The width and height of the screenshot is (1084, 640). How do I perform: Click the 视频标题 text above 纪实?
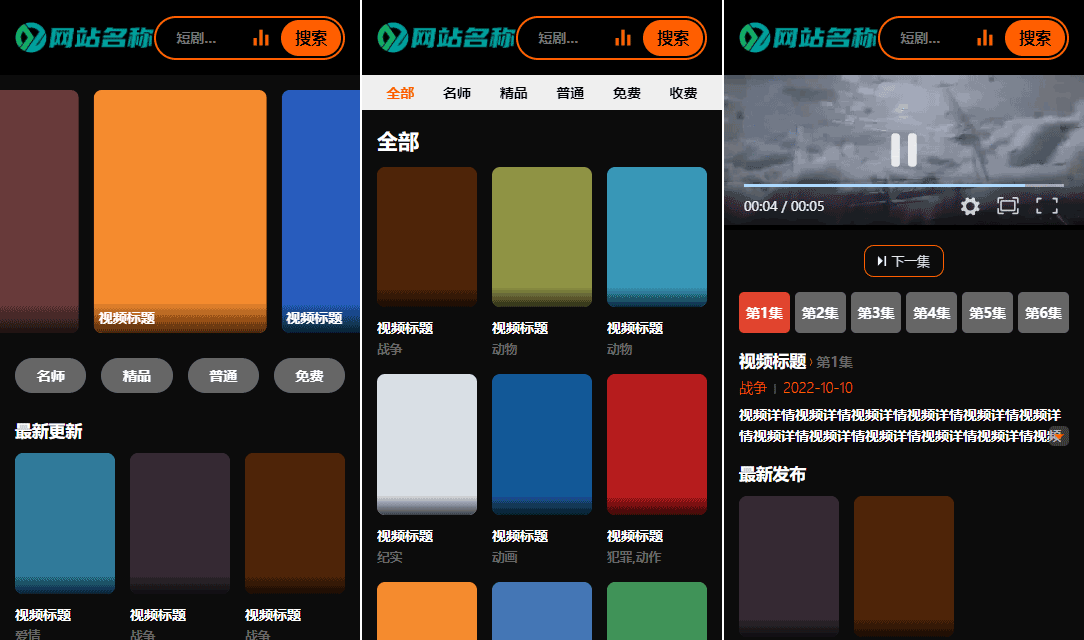(405, 536)
